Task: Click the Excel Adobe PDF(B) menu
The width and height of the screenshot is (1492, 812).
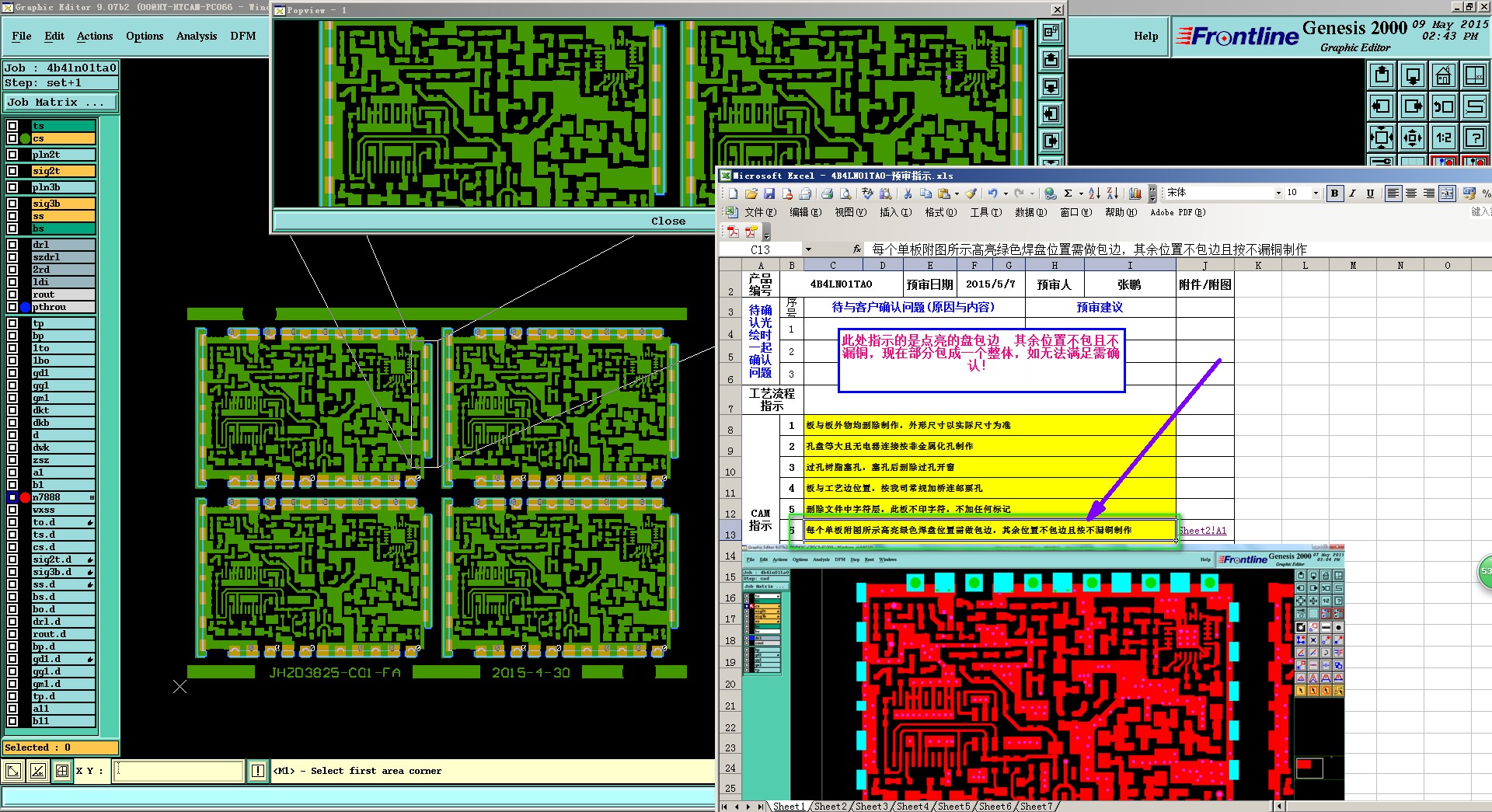Action: 1178,212
